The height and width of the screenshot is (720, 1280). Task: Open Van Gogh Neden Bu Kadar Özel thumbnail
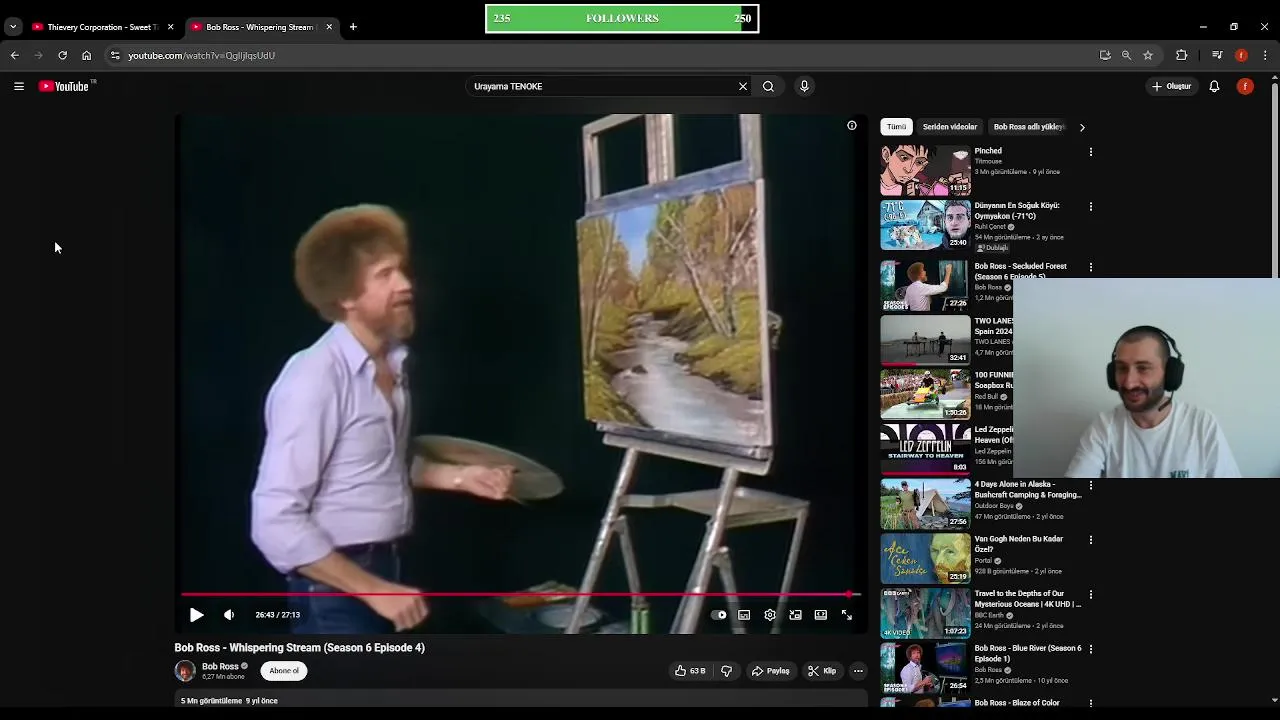tap(925, 558)
